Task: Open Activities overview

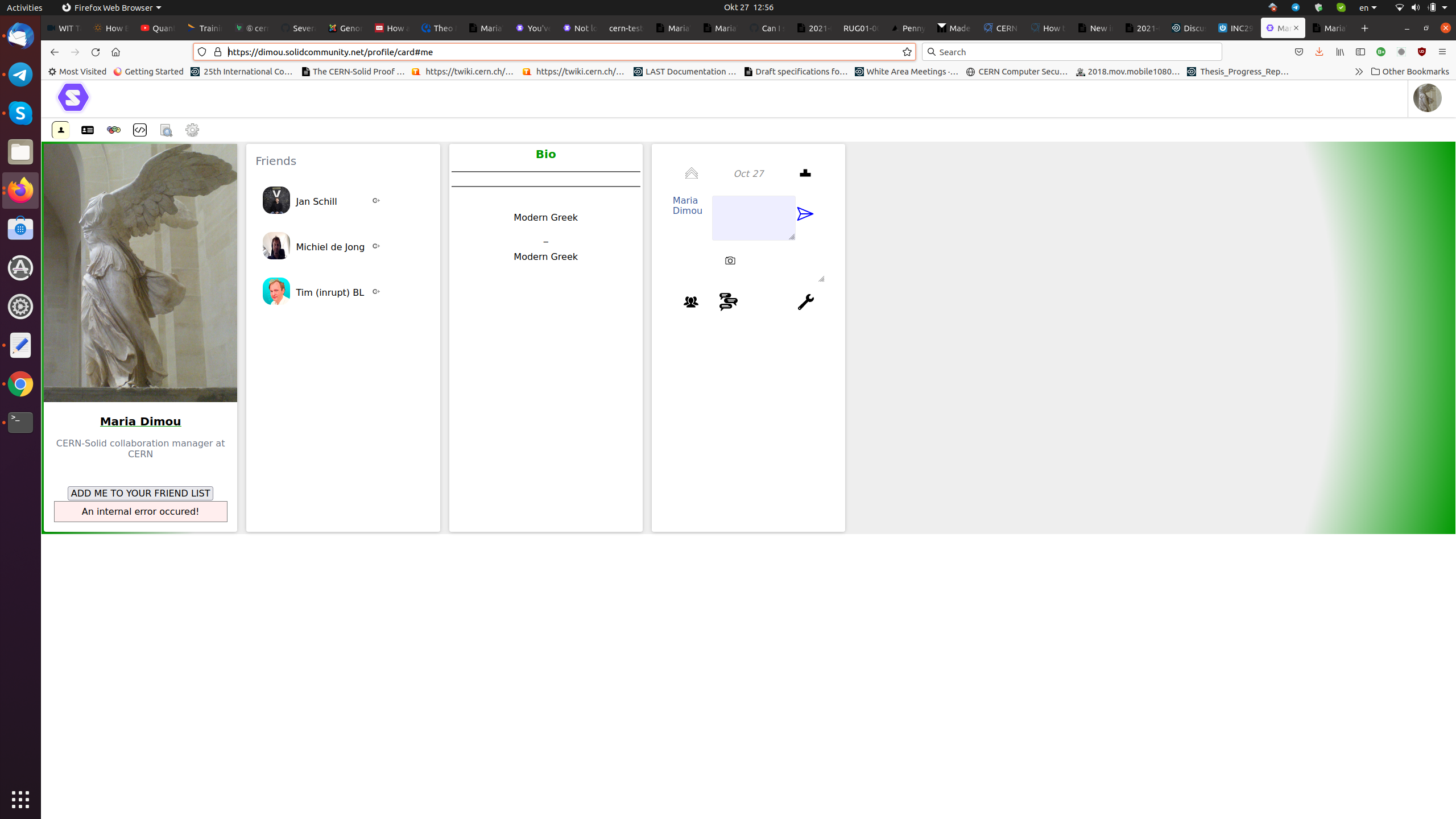Action: (x=24, y=7)
